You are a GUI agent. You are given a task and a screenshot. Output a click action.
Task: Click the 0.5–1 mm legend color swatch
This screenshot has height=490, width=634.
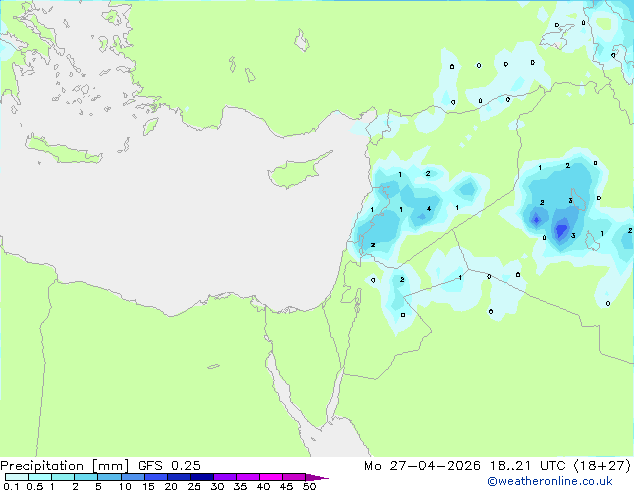point(40,477)
